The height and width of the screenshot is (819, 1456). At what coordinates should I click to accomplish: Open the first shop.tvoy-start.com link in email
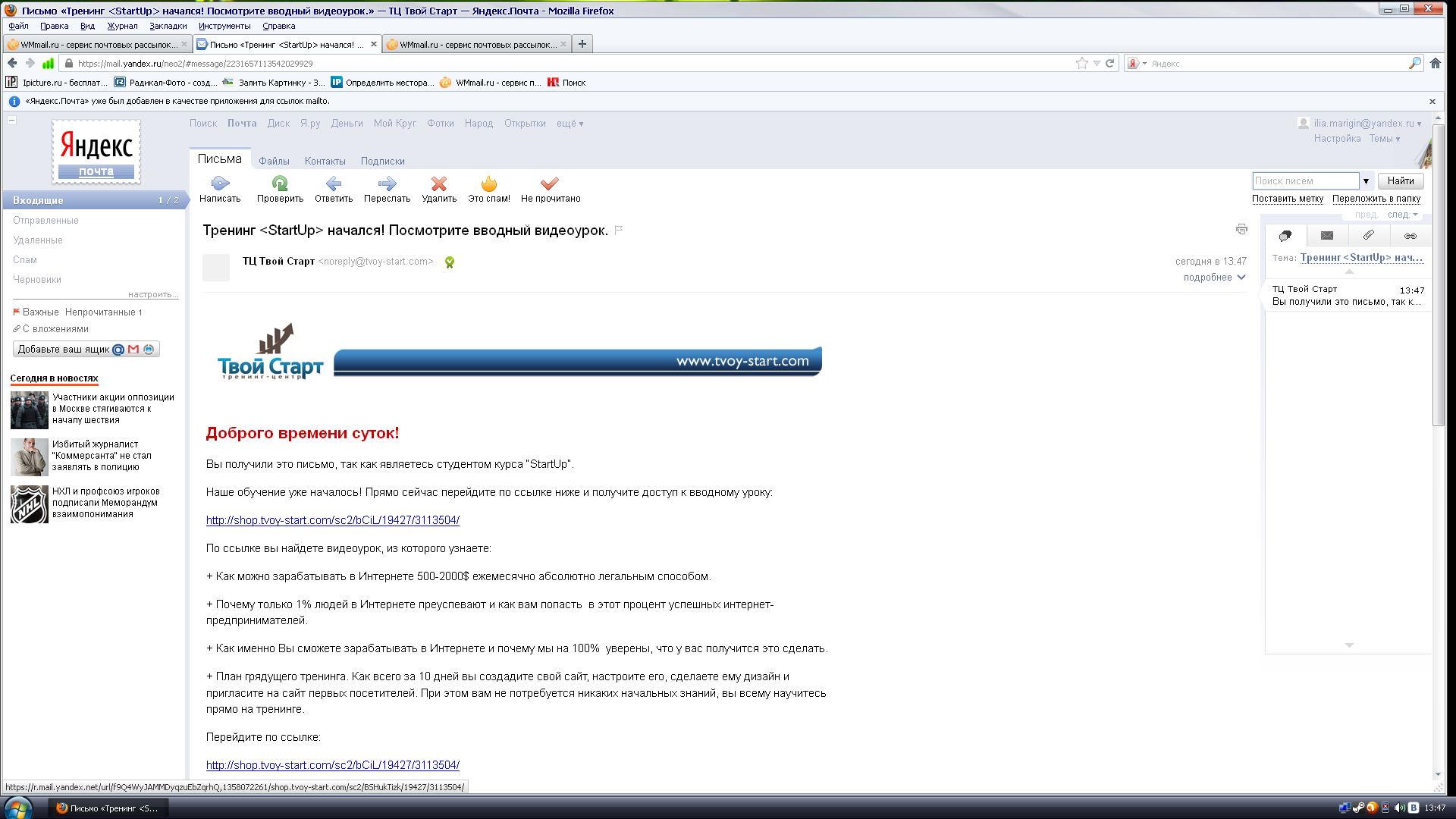tap(333, 520)
